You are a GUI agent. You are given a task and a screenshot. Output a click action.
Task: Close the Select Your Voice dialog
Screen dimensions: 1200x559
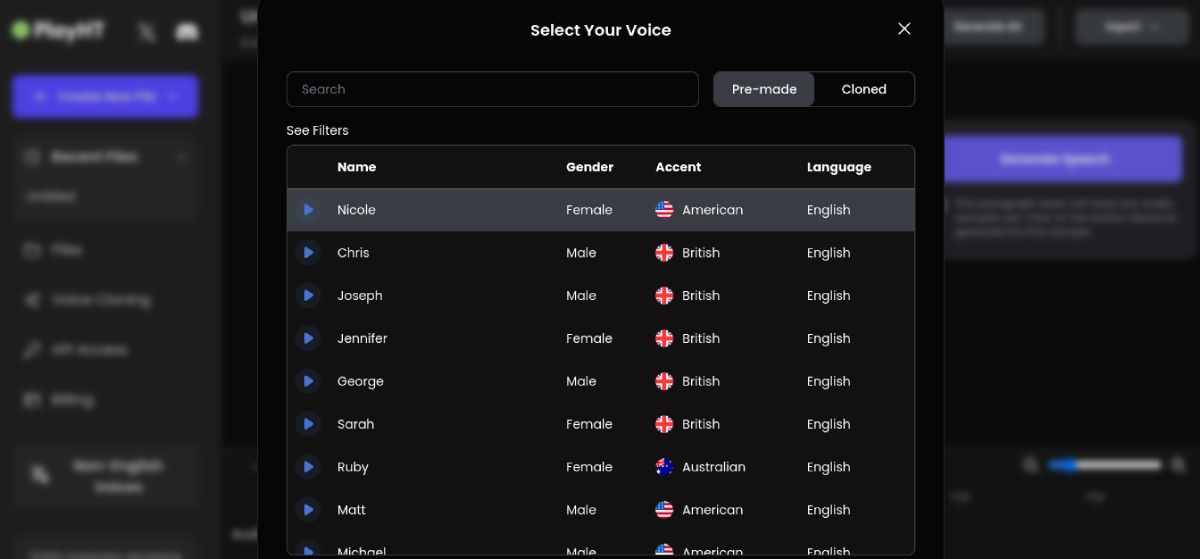(x=904, y=29)
